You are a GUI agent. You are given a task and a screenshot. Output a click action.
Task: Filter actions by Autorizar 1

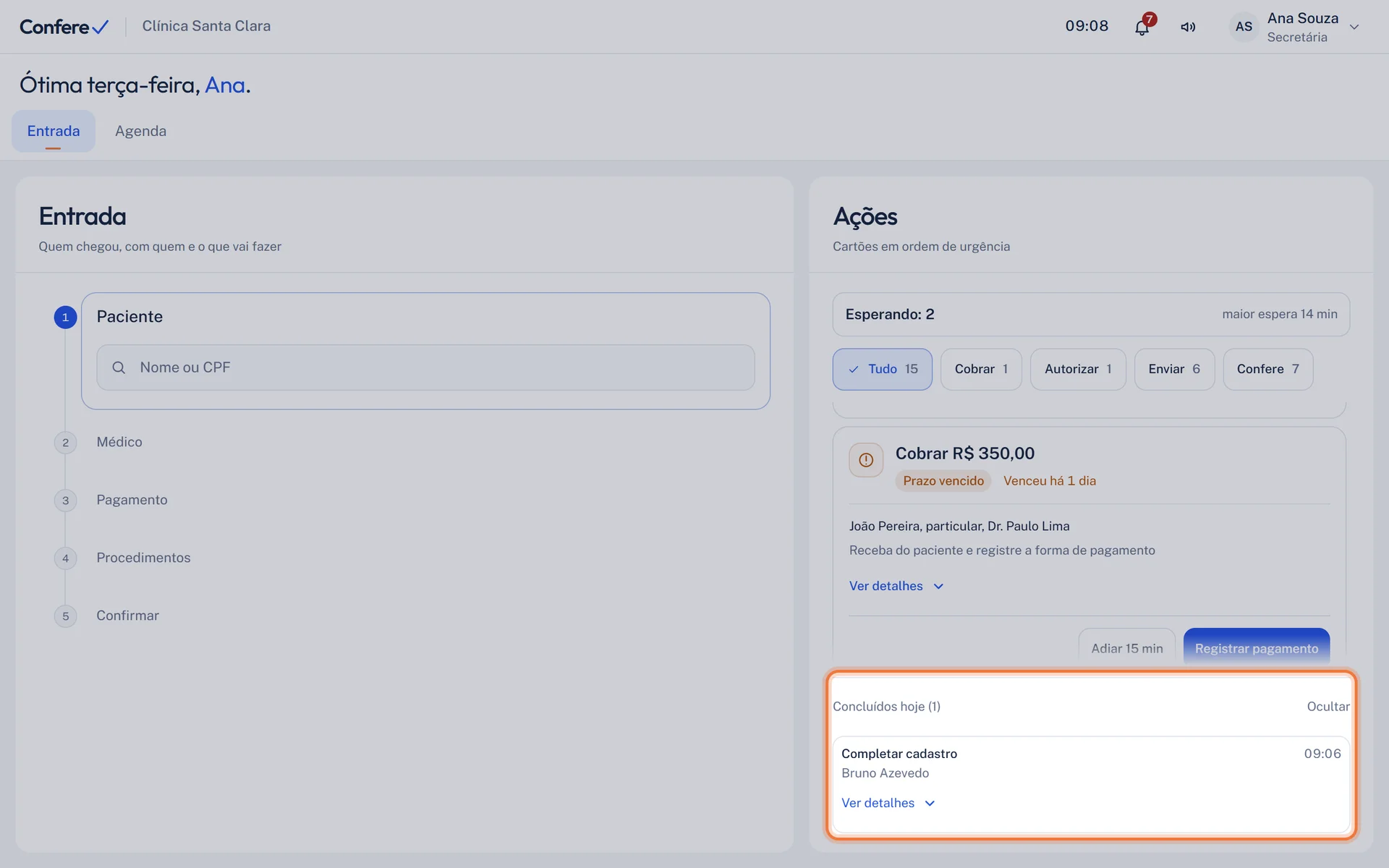[1078, 369]
